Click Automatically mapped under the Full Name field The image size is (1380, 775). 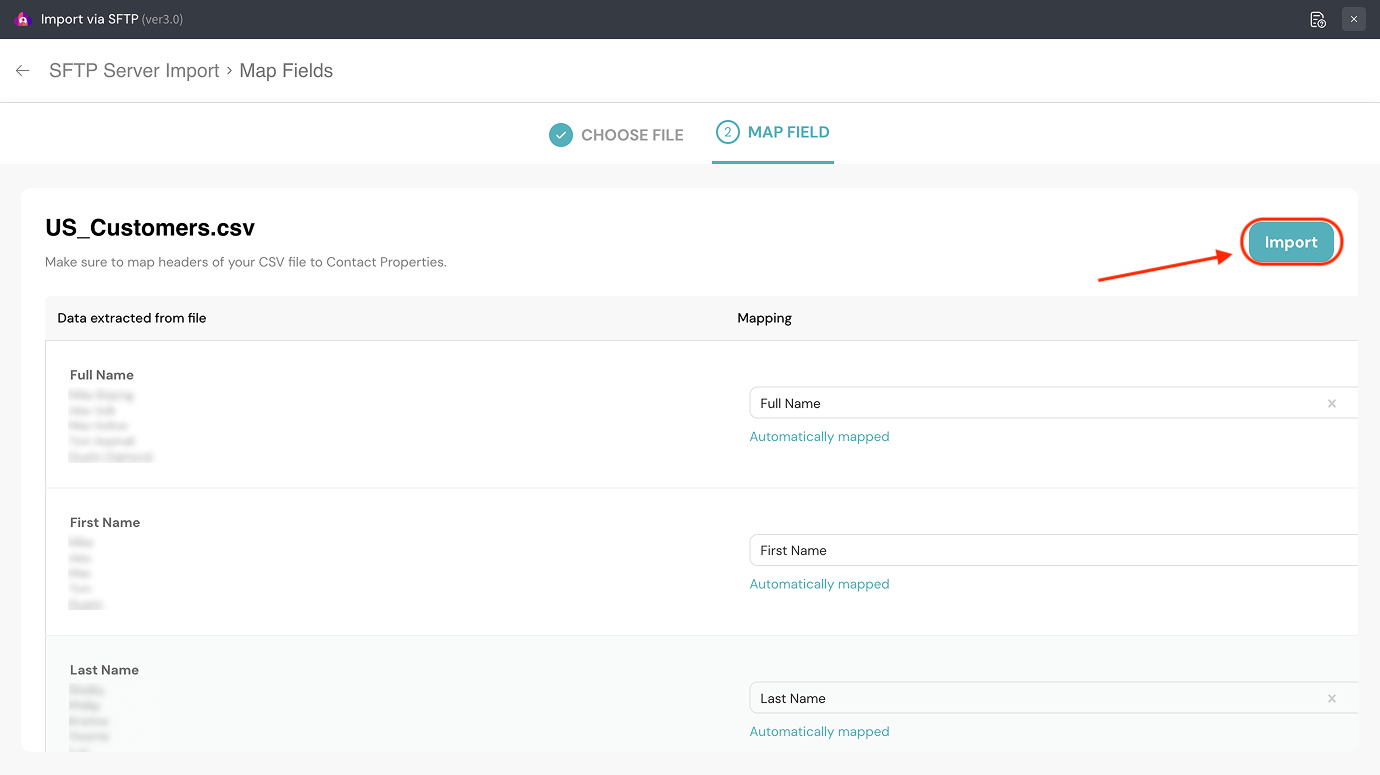[819, 437]
